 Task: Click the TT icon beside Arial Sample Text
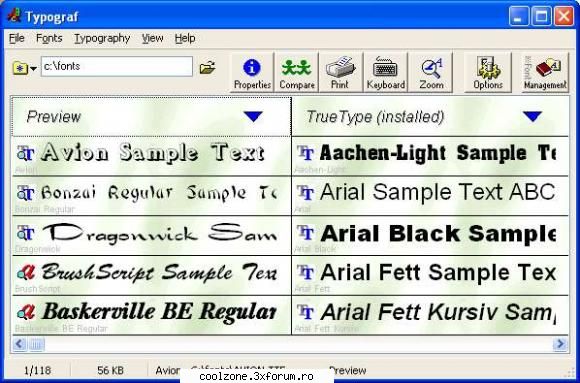pyautogui.click(x=306, y=193)
